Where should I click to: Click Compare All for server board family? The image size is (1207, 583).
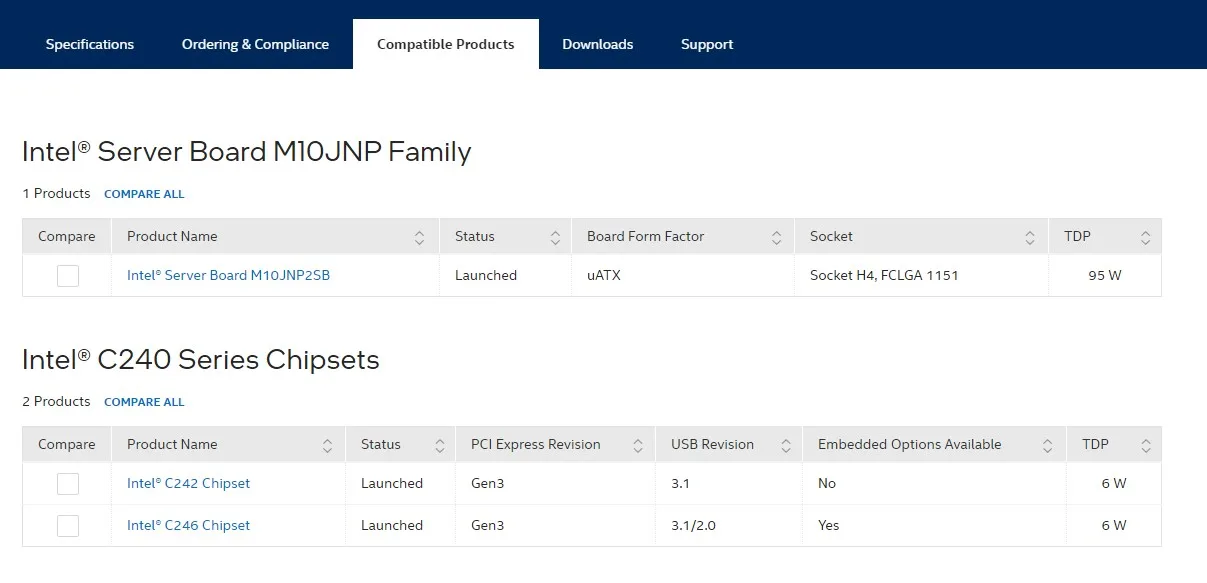coord(144,194)
